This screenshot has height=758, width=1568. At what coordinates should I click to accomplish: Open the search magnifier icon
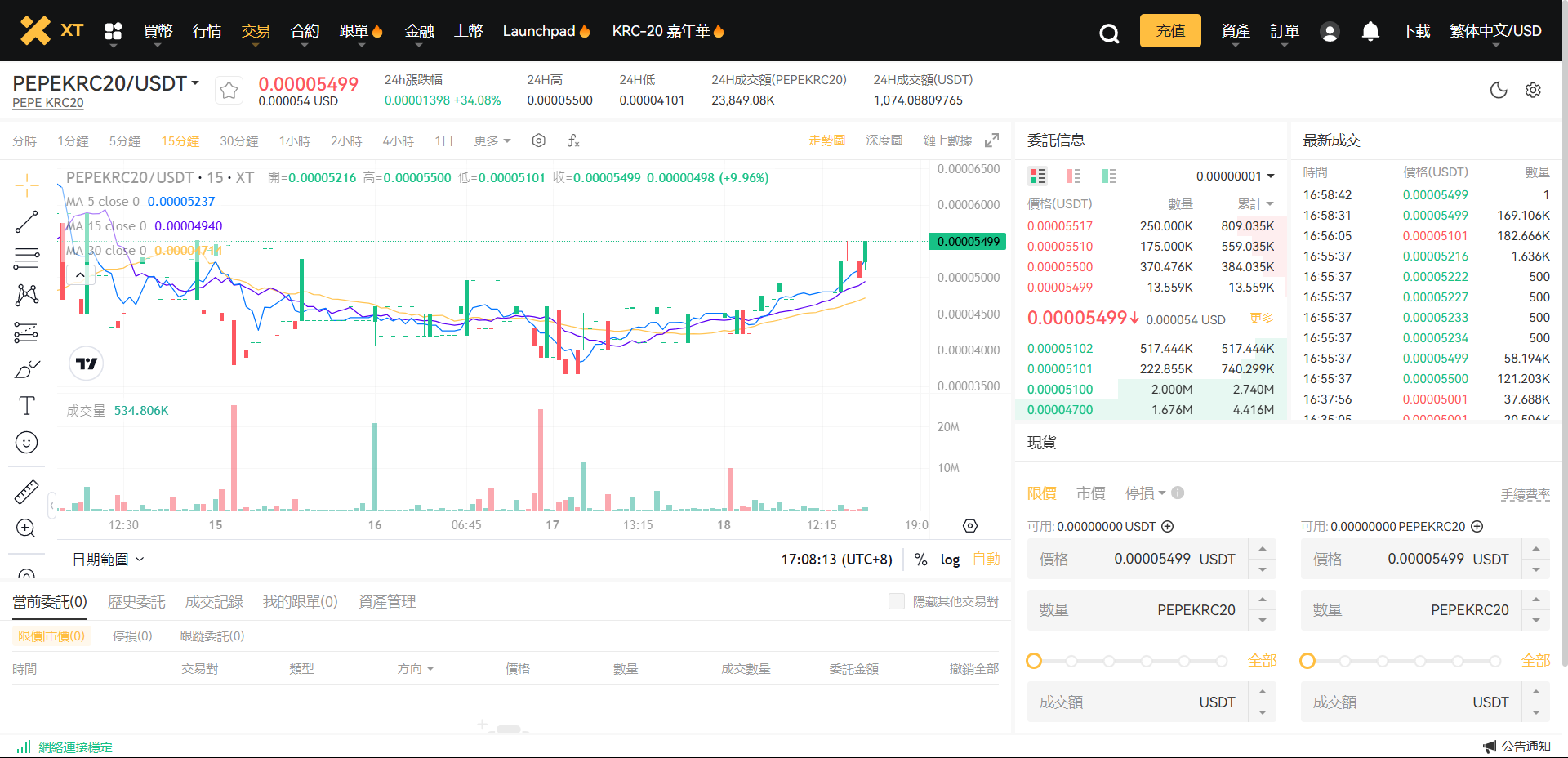point(1108,33)
